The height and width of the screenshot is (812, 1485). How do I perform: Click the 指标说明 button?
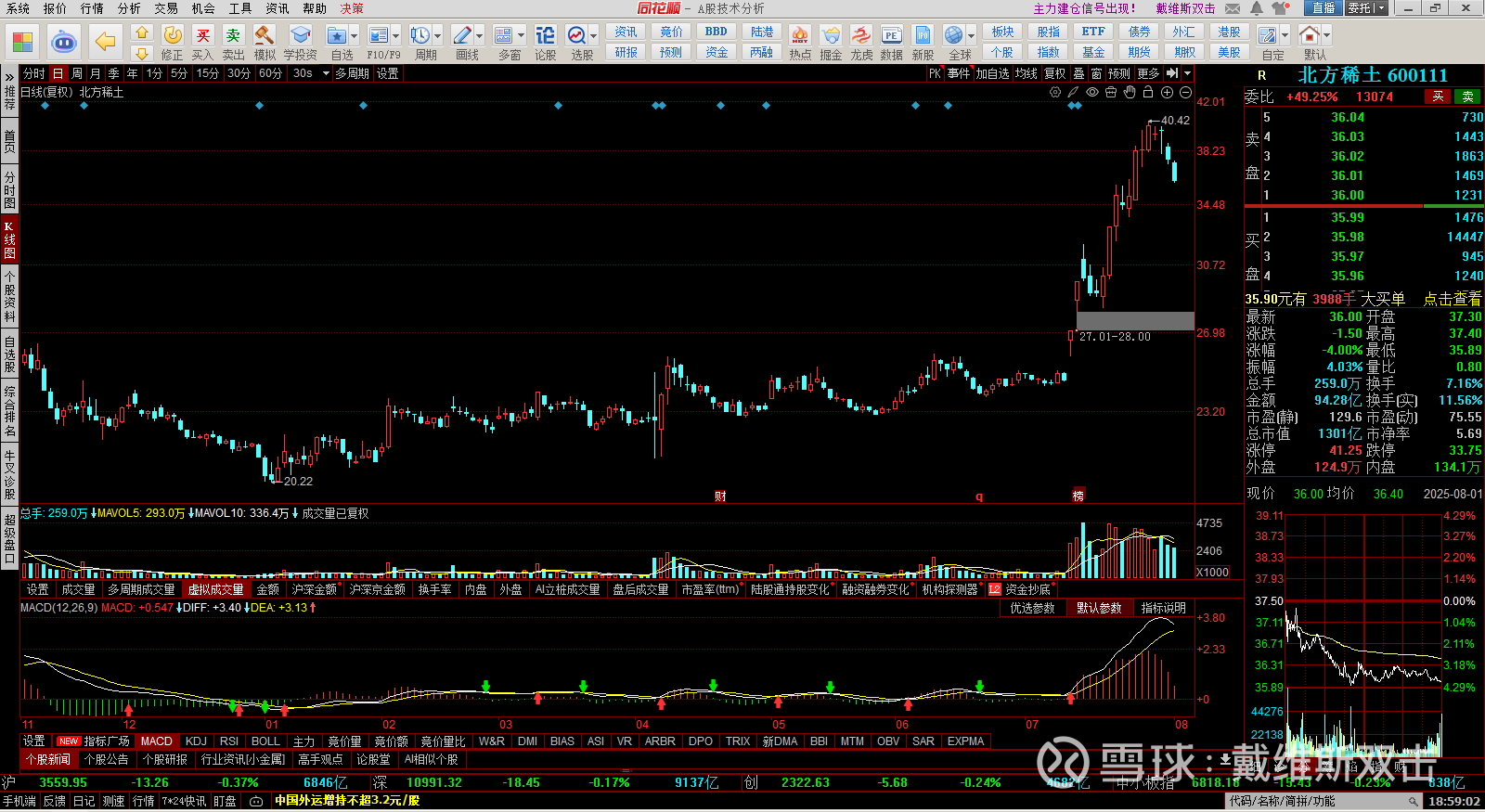[1164, 608]
